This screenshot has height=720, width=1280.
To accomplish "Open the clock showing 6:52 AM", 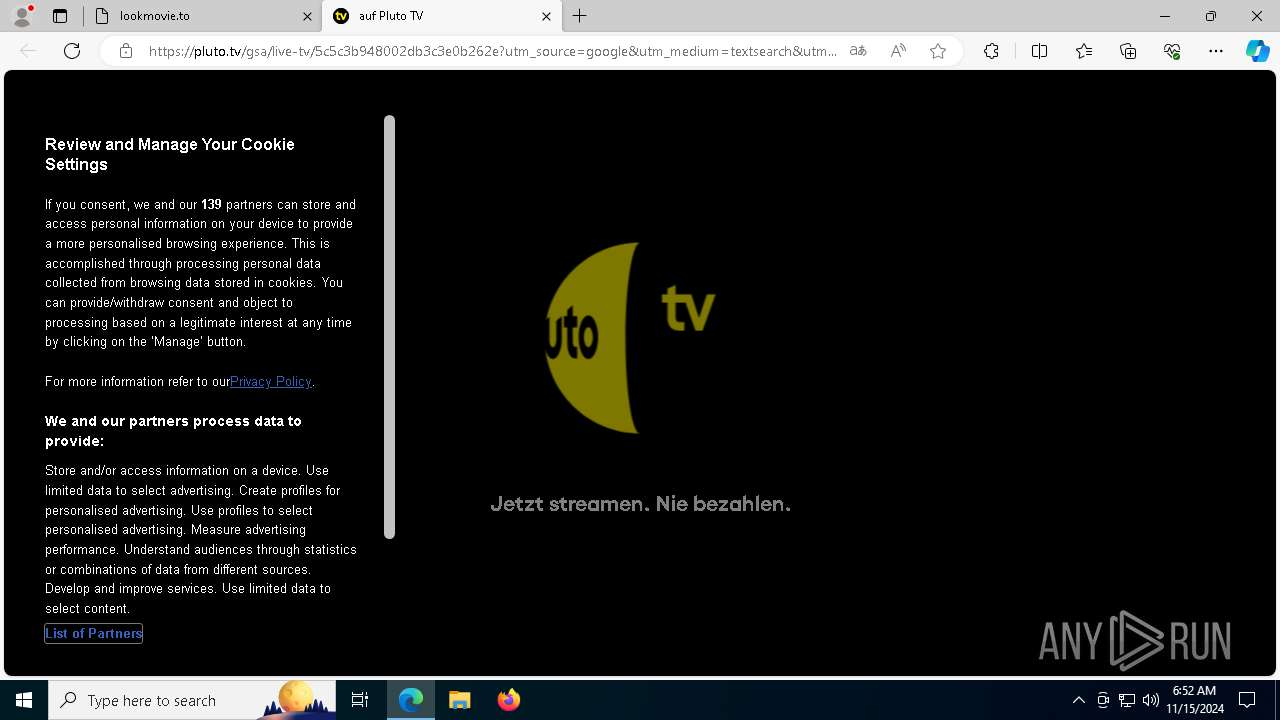I will (1195, 700).
